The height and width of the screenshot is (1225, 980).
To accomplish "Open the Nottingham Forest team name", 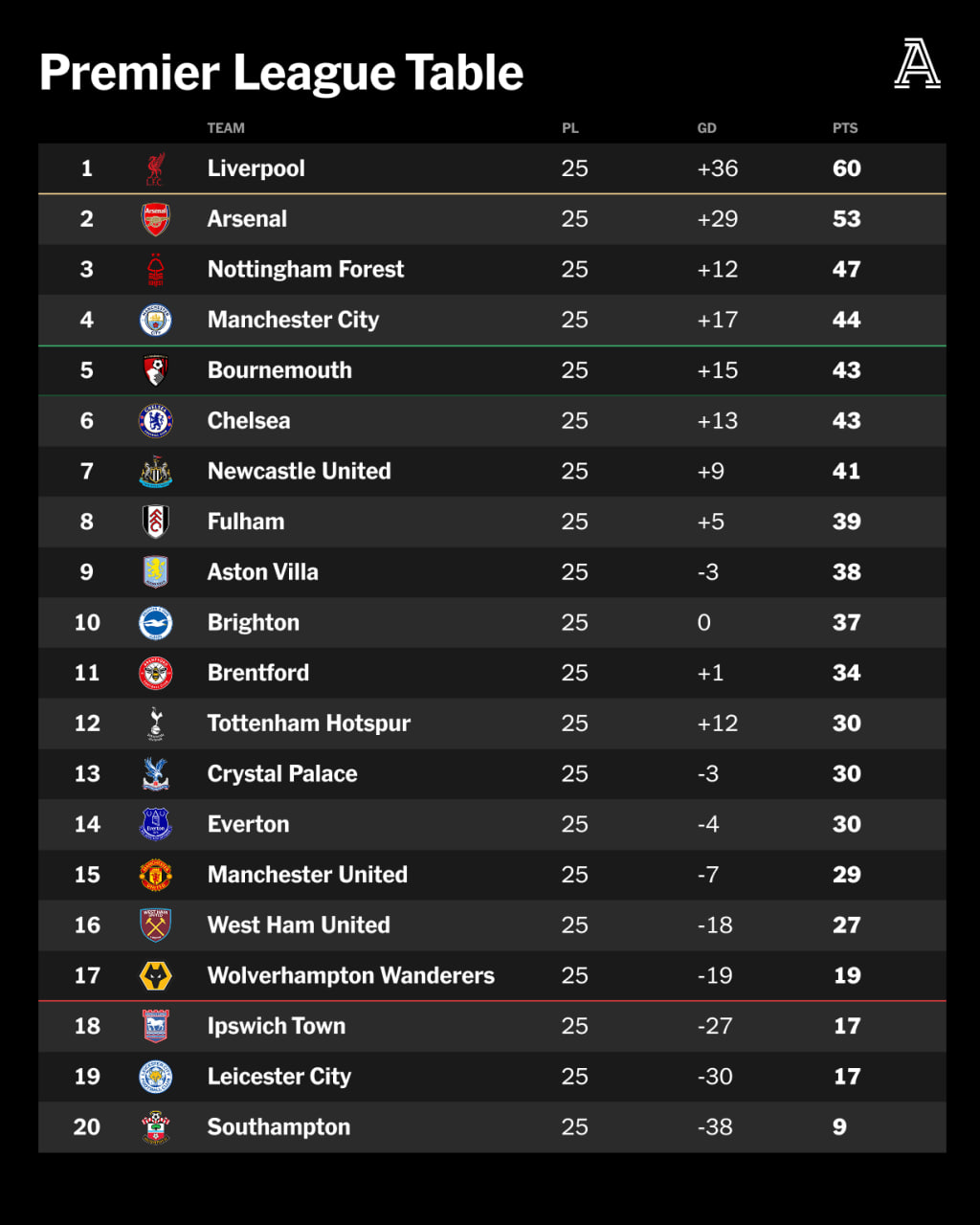I will pyautogui.click(x=305, y=270).
